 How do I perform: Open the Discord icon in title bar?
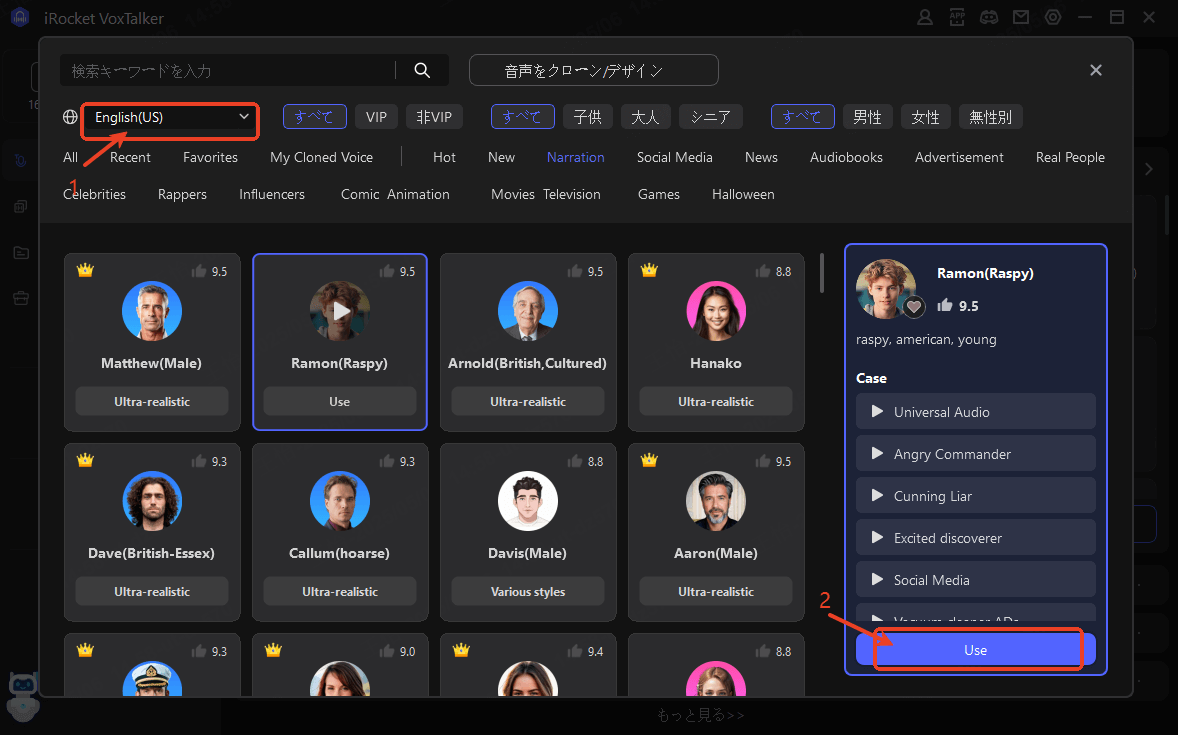[989, 17]
